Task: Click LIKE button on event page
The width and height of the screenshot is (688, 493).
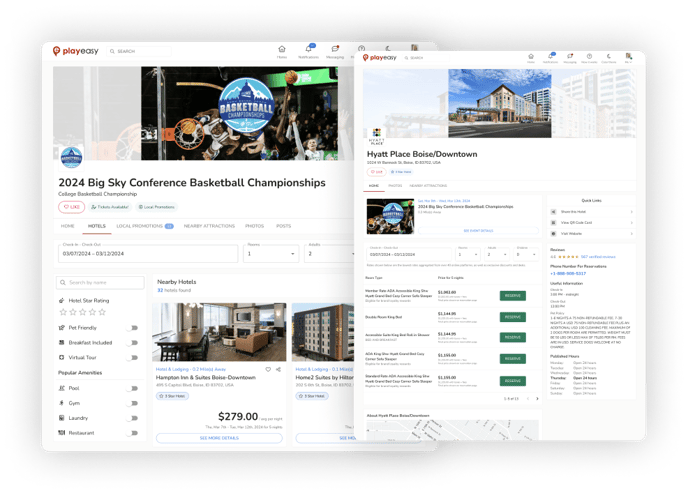Action: click(x=72, y=207)
